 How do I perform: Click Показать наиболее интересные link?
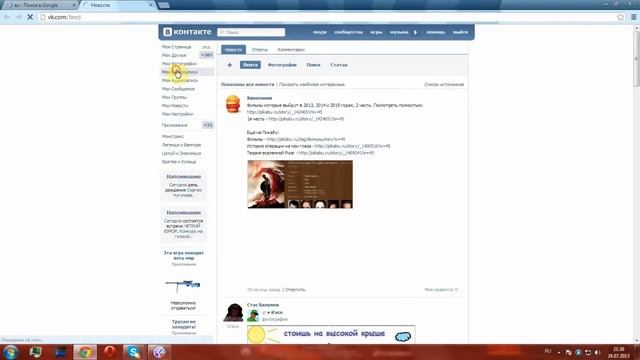pos(312,84)
